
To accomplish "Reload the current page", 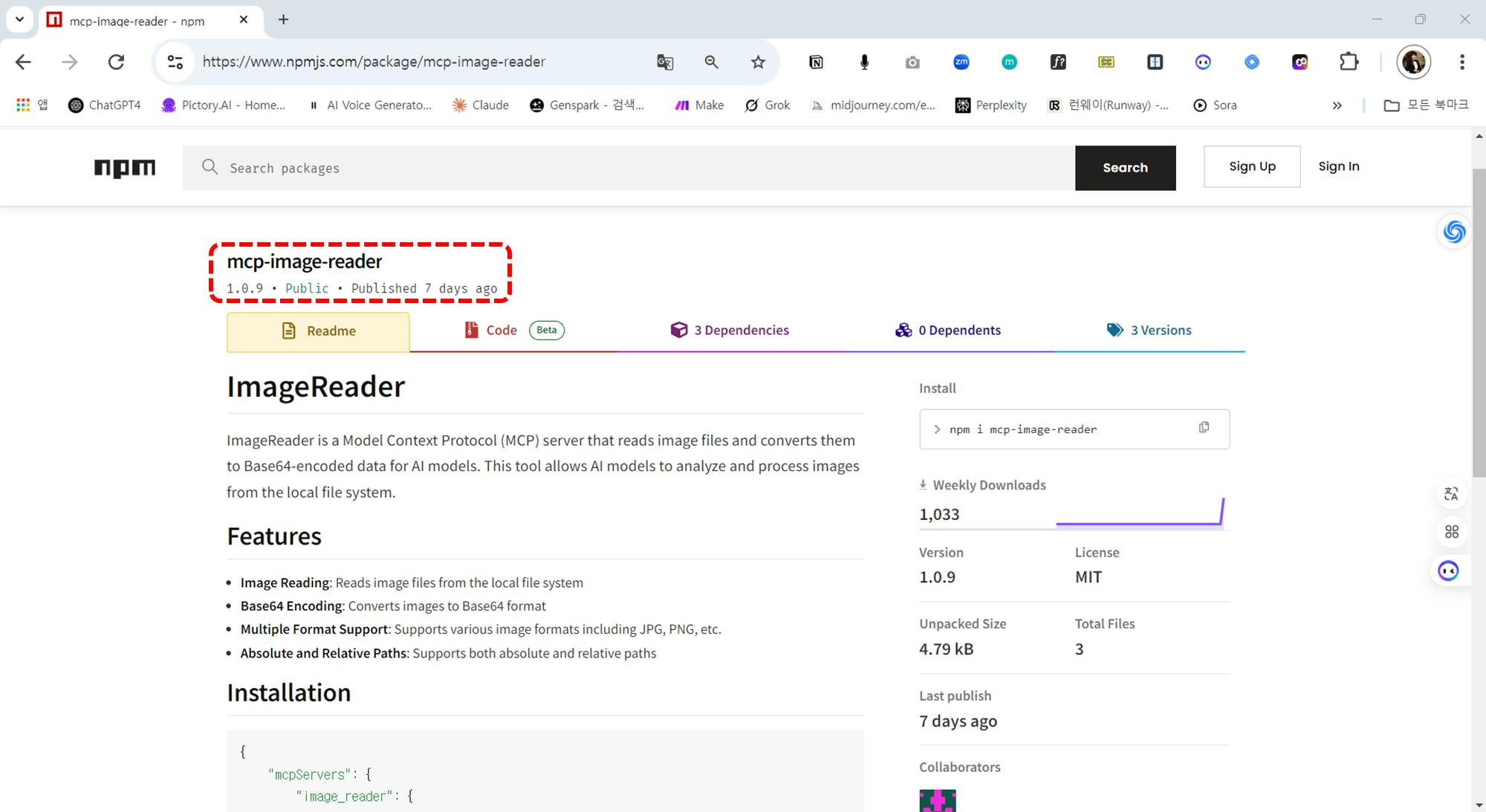I will point(116,62).
